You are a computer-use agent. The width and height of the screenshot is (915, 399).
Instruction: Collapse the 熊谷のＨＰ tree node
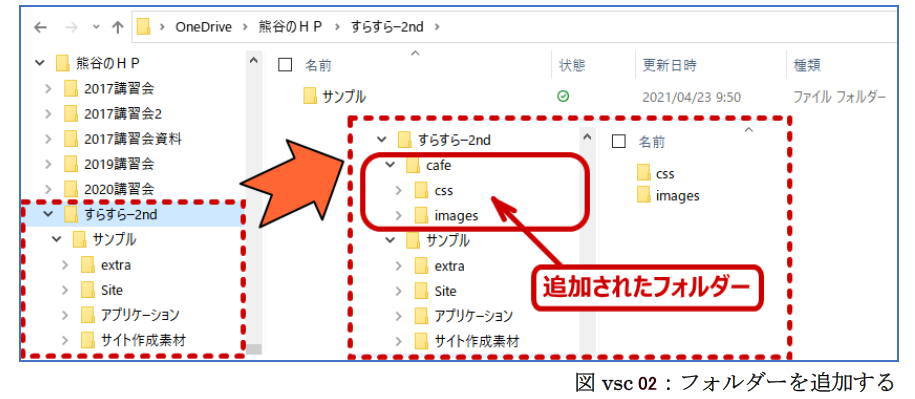click(40, 62)
